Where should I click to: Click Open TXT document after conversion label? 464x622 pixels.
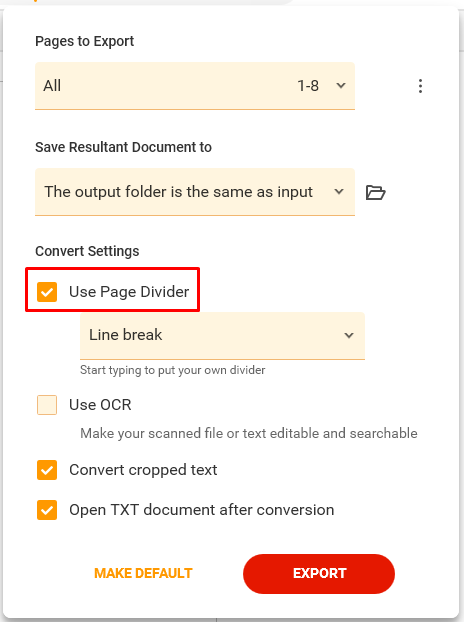pos(201,510)
